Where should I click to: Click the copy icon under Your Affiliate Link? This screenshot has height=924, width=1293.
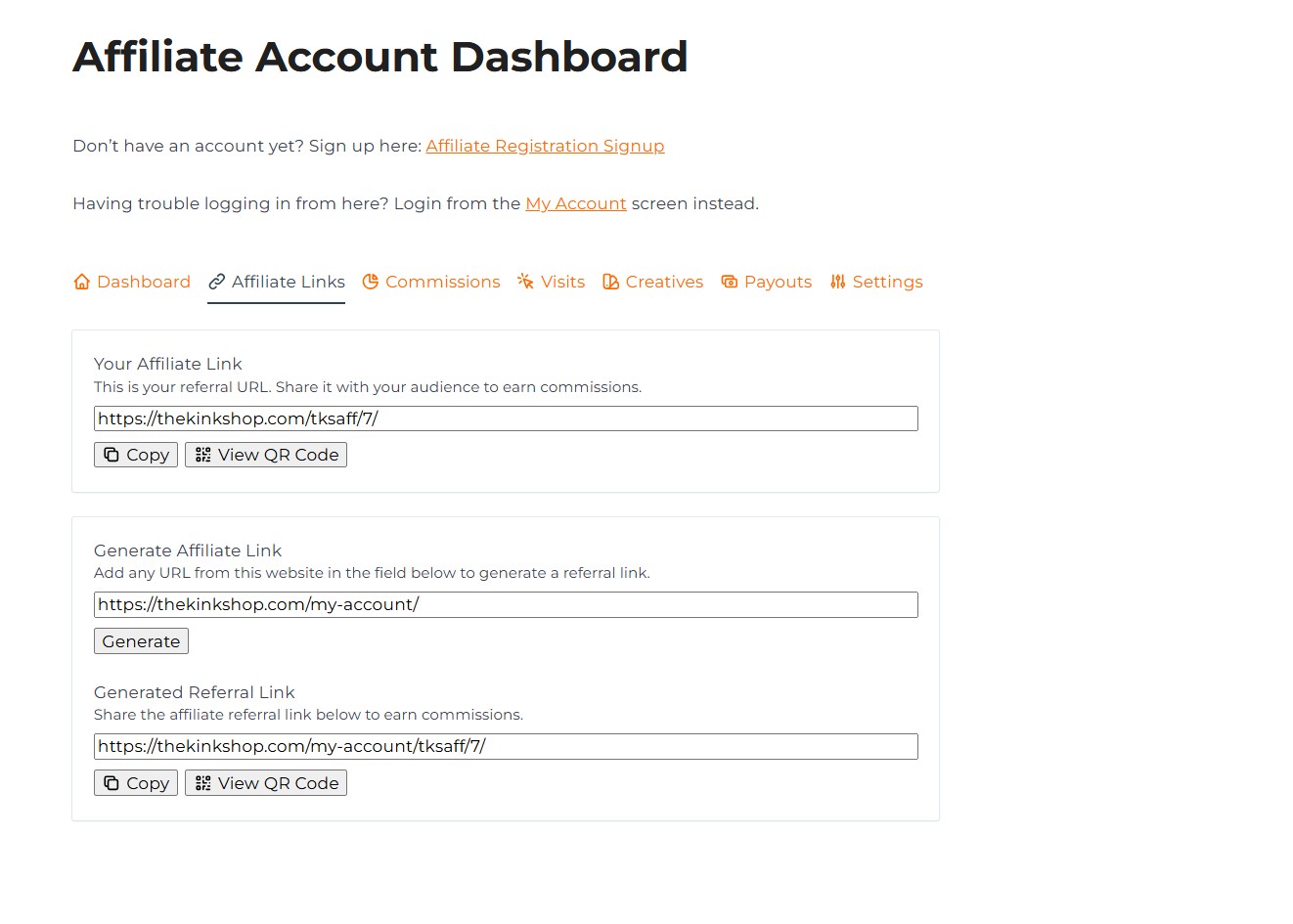[x=111, y=455]
